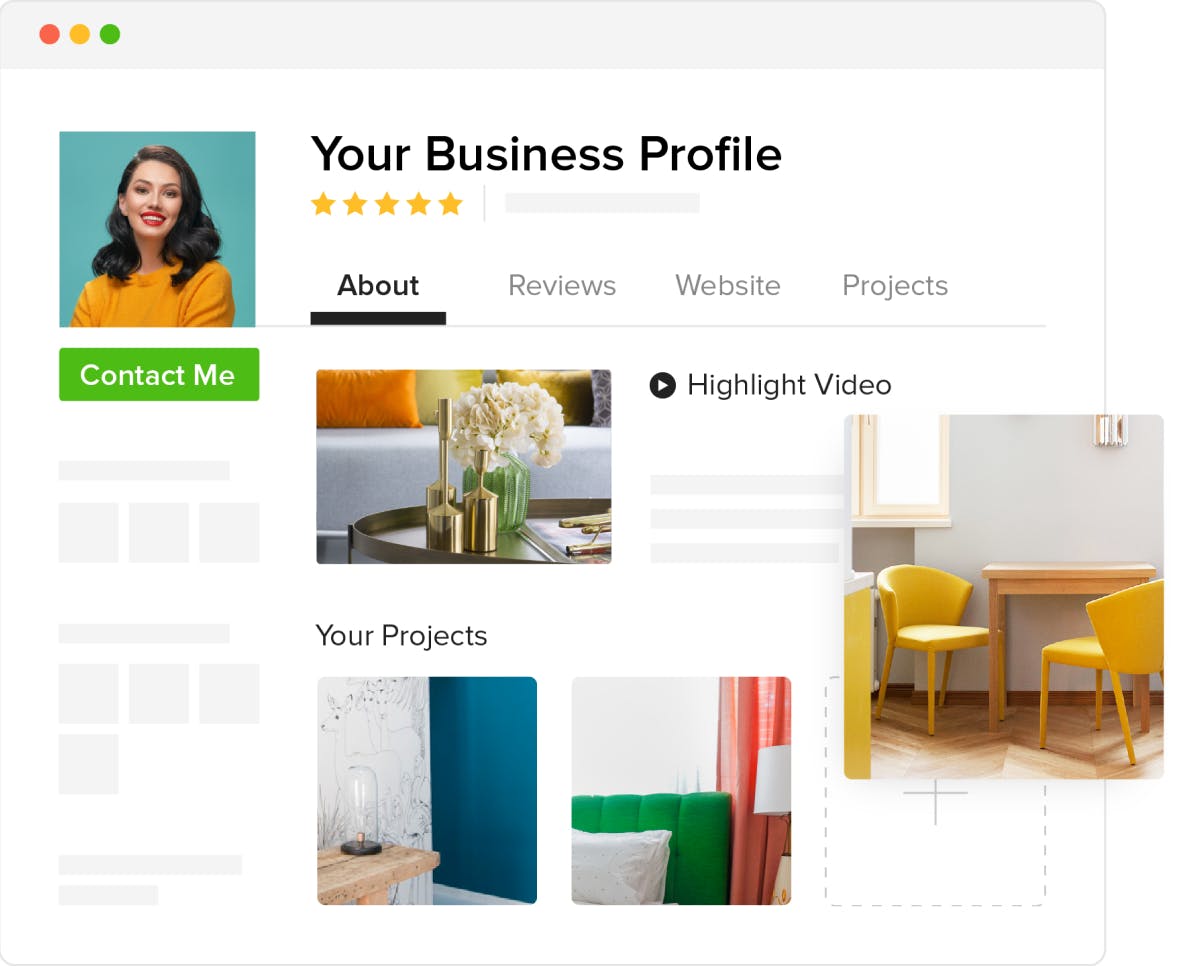The image size is (1184, 966).
Task: Open the blue wall project thumbnail
Action: 427,791
